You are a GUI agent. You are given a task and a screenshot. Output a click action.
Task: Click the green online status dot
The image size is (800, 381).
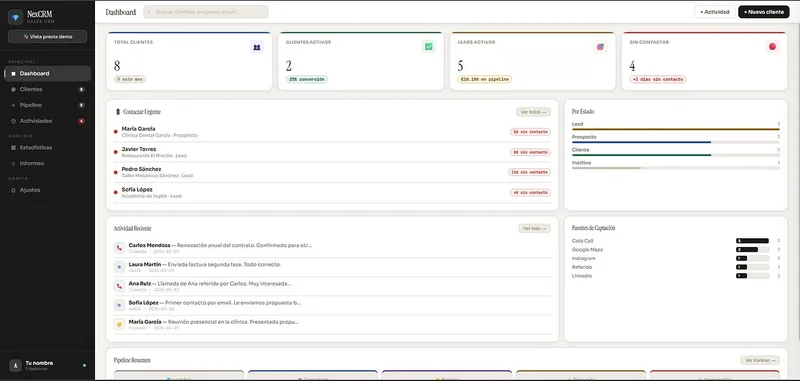pos(84,365)
